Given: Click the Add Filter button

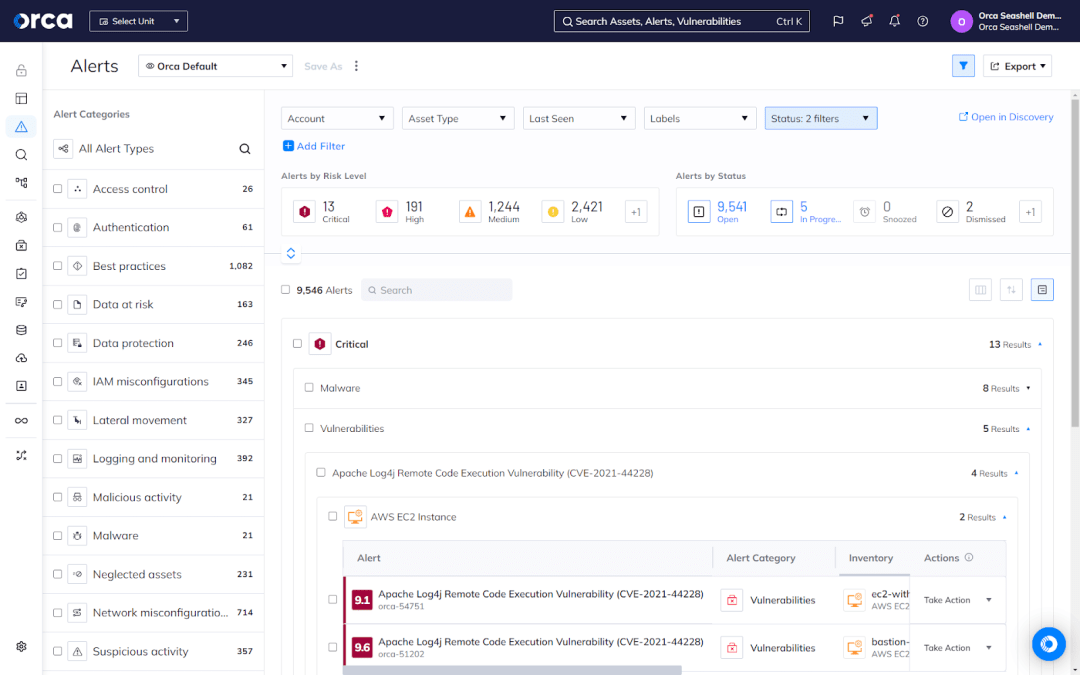Looking at the screenshot, I should pyautogui.click(x=314, y=146).
